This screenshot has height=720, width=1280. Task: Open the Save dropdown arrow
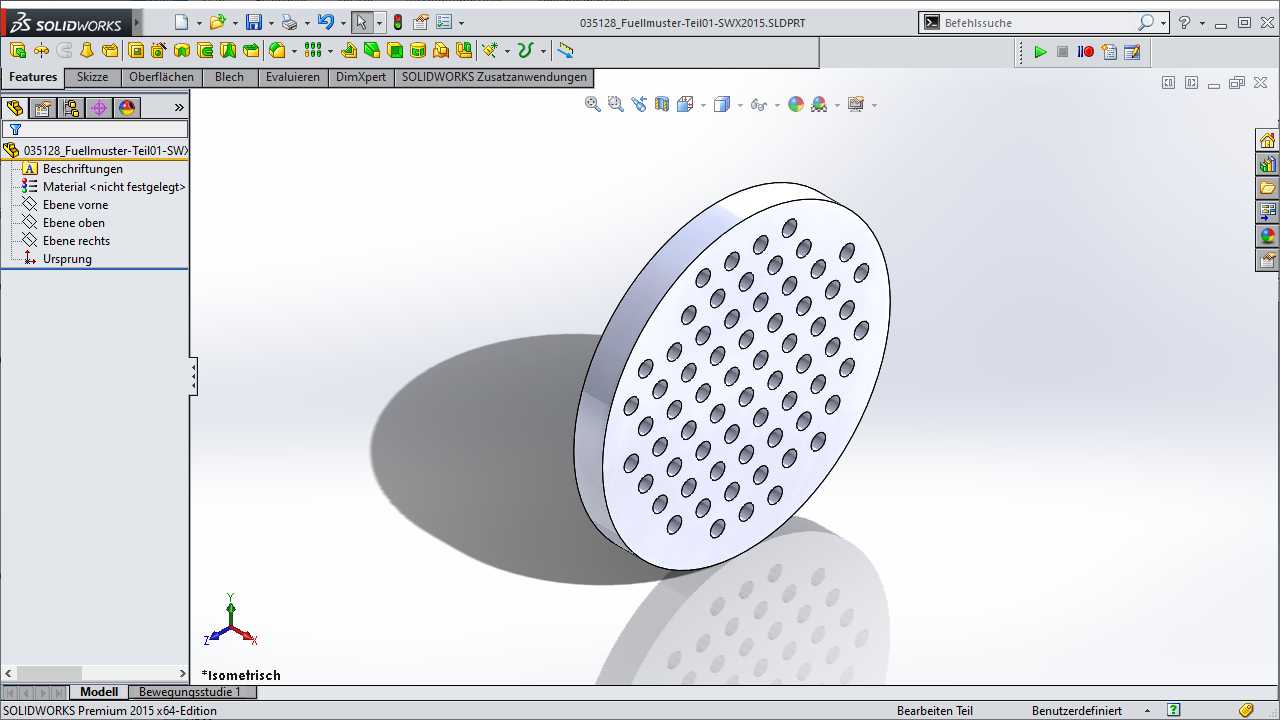click(271, 23)
